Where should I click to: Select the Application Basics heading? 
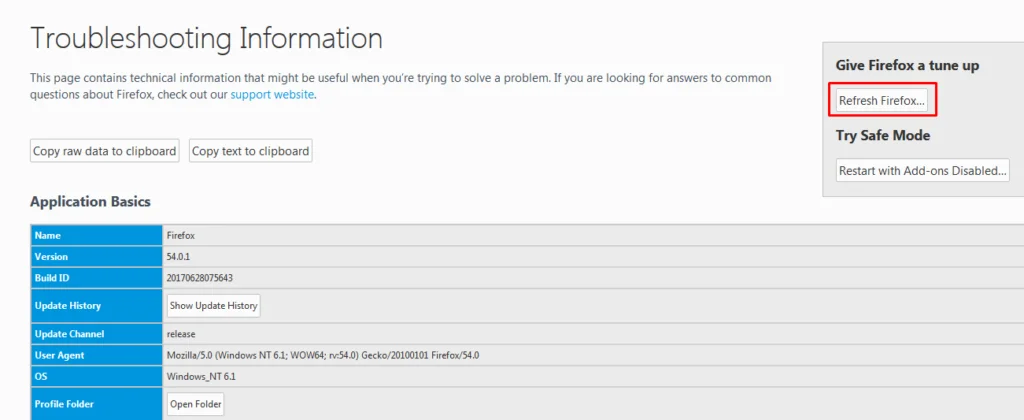tap(90, 201)
